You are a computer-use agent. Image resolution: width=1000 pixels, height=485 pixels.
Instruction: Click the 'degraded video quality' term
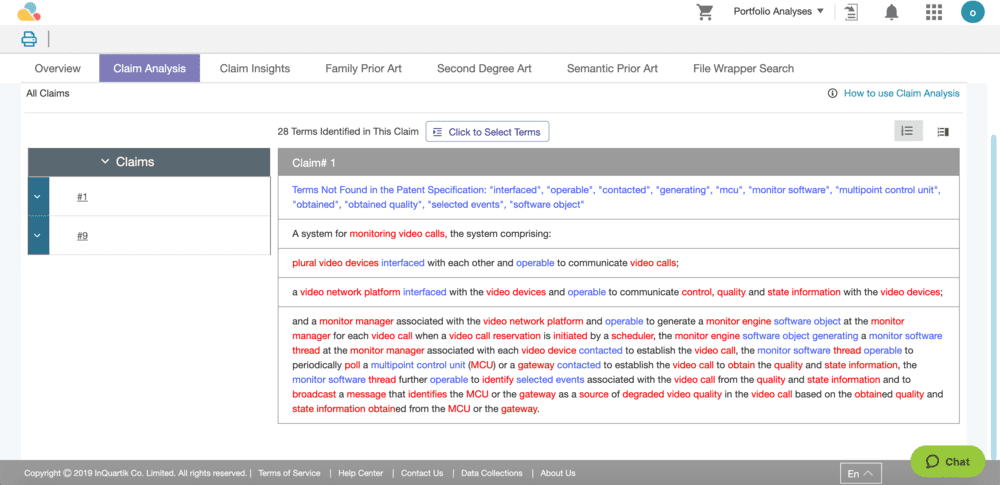click(x=673, y=394)
